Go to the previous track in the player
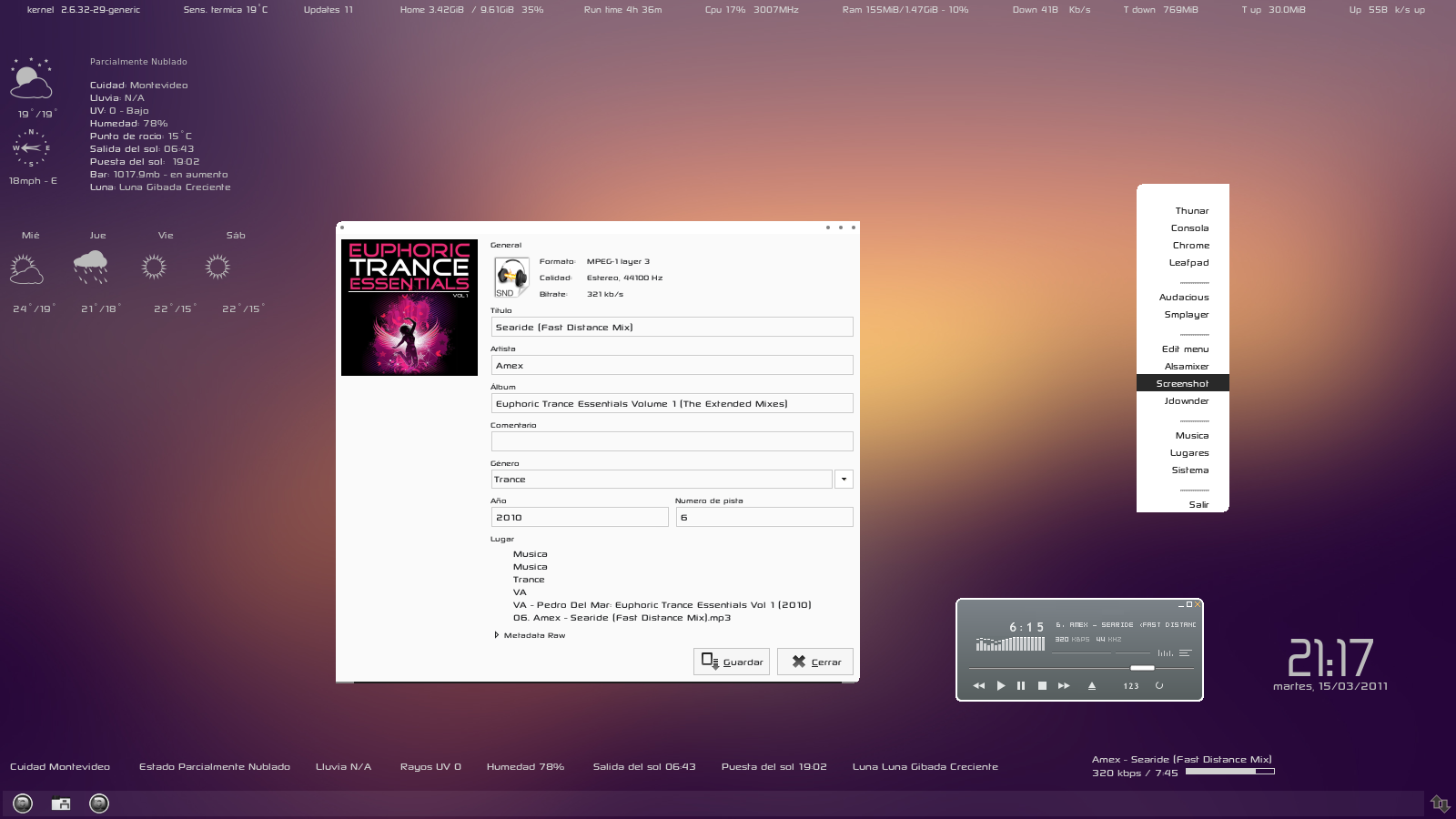 point(979,686)
